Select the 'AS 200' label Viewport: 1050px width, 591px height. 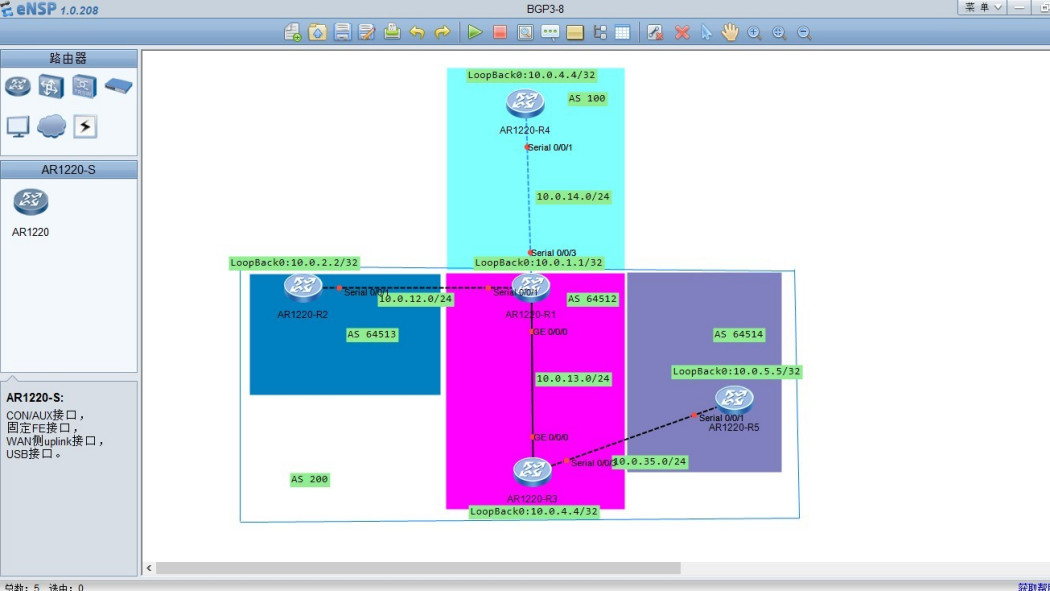coord(309,479)
